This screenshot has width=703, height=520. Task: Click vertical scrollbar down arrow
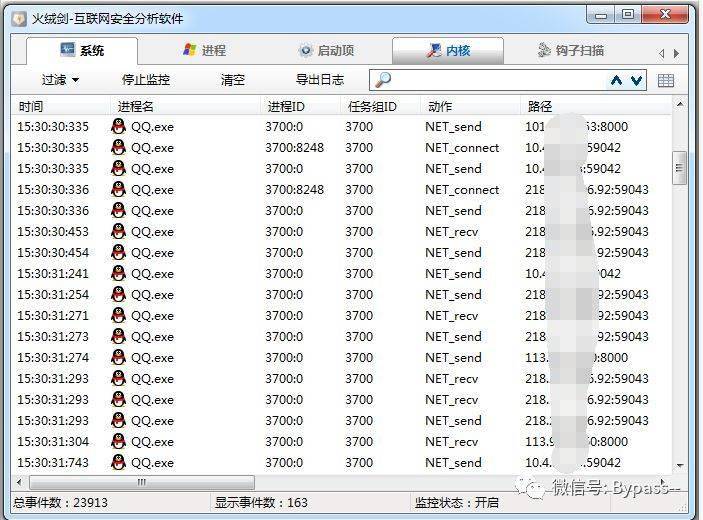pyautogui.click(x=680, y=466)
